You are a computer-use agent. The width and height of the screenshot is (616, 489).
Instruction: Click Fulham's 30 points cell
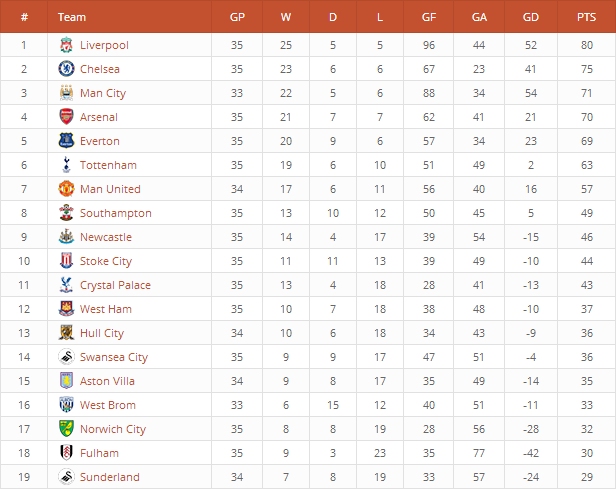click(586, 453)
